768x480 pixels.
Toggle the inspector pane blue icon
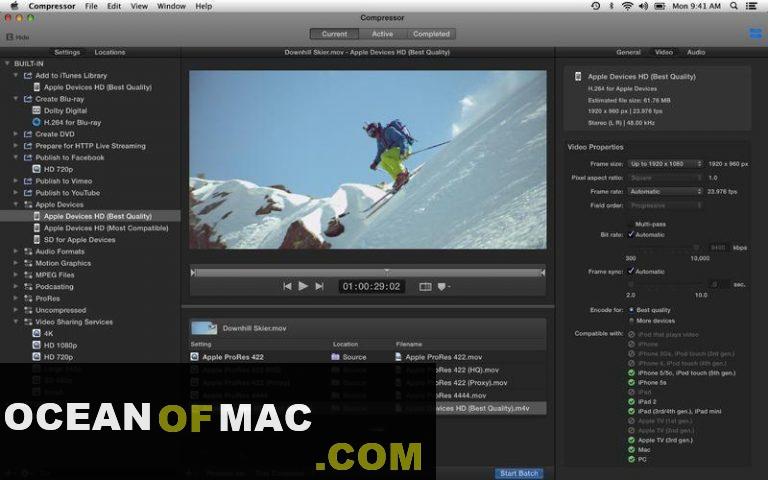pos(755,33)
